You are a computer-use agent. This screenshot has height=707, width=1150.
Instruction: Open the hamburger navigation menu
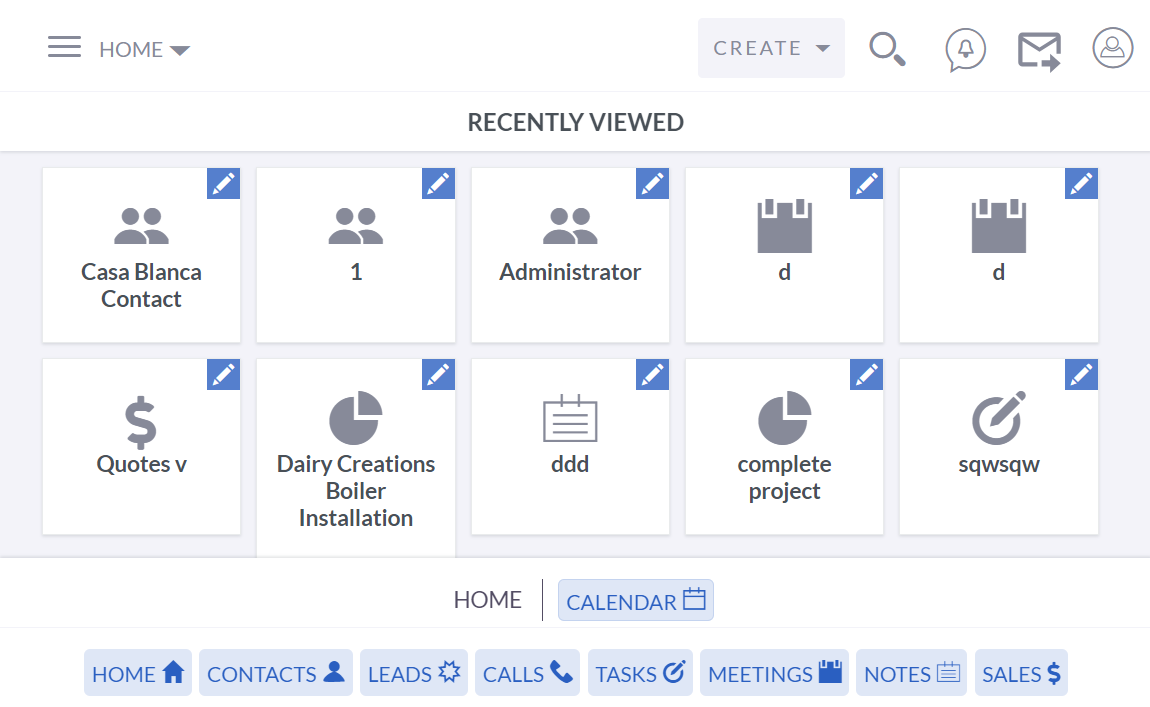coord(64,47)
